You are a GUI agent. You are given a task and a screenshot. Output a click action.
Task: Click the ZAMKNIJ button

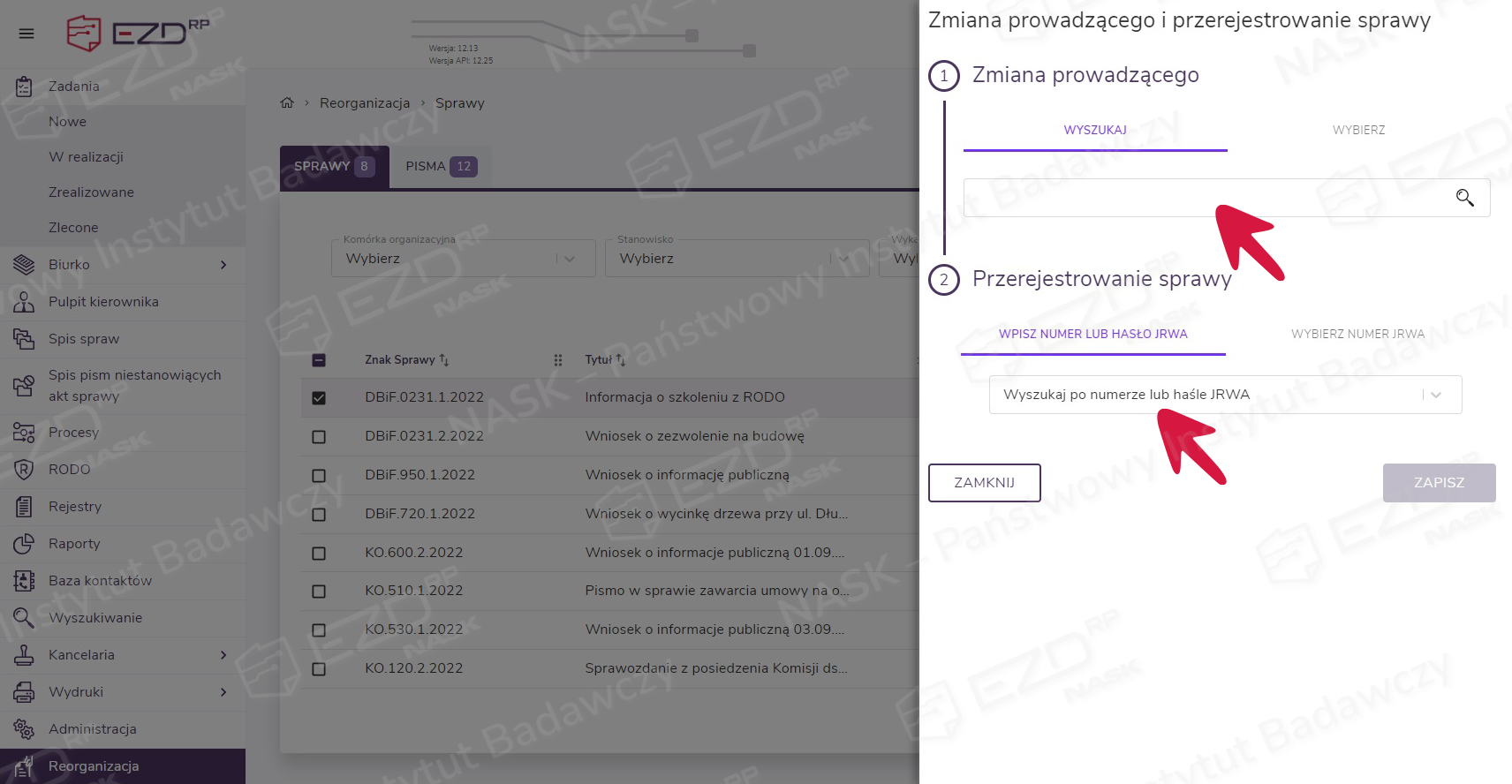coord(984,483)
